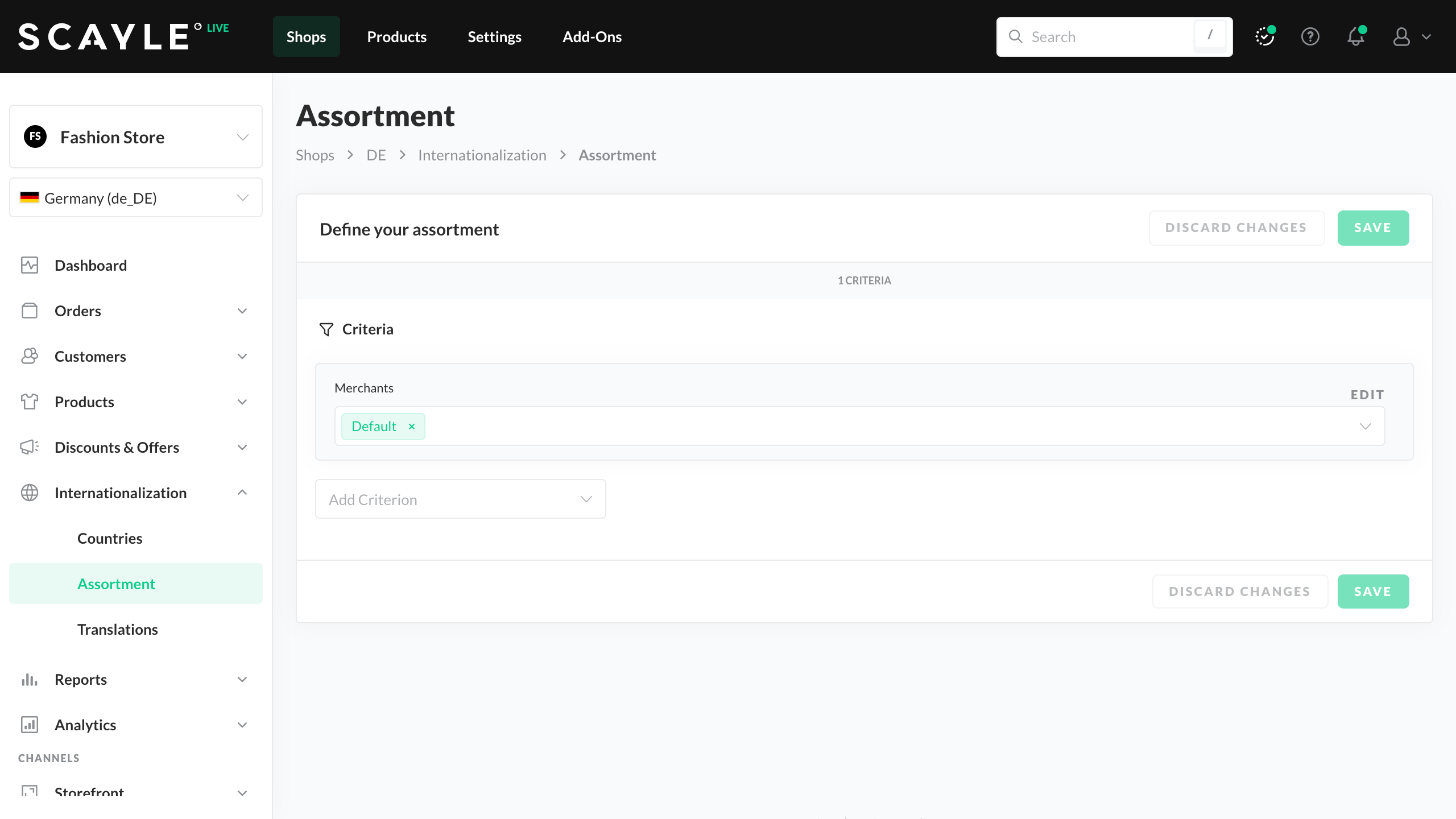Click the Criteria filter funnel icon

click(326, 329)
